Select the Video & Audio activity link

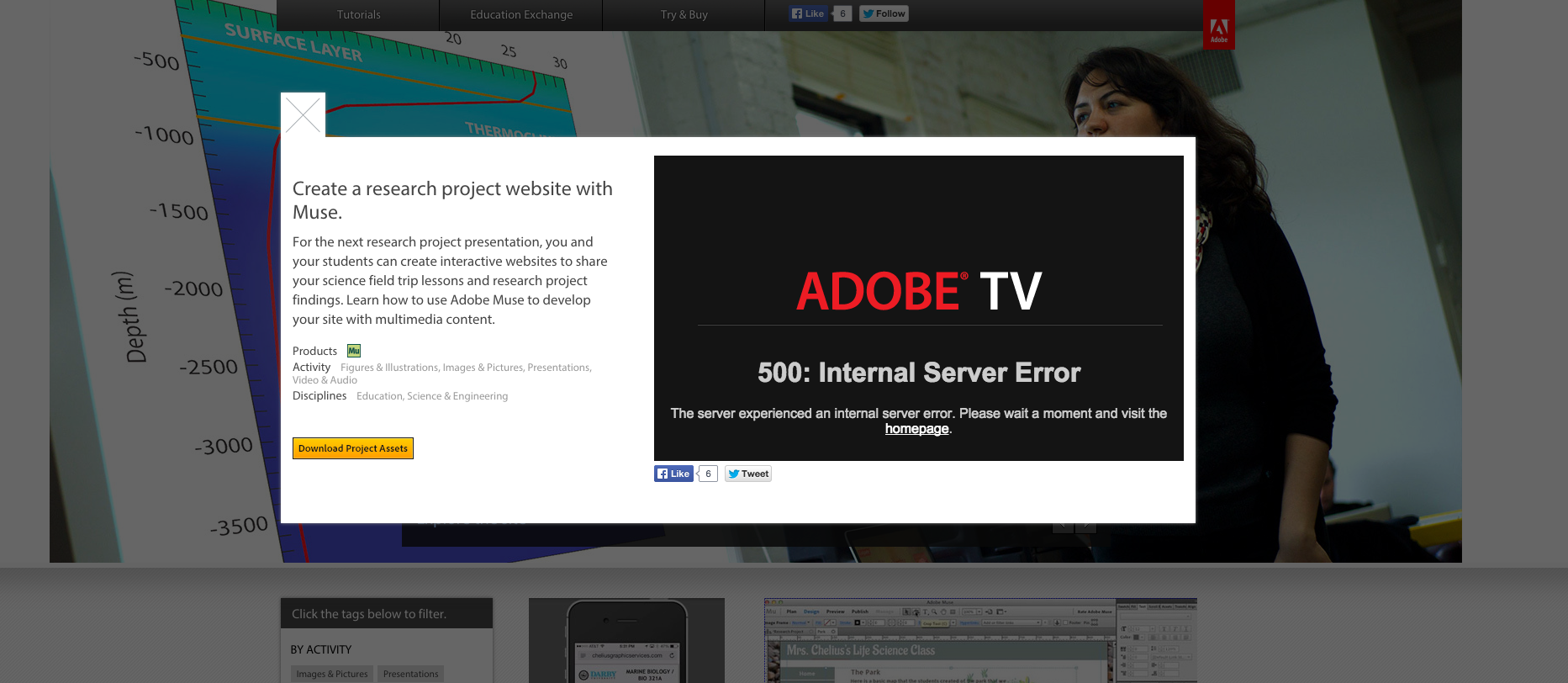325,380
